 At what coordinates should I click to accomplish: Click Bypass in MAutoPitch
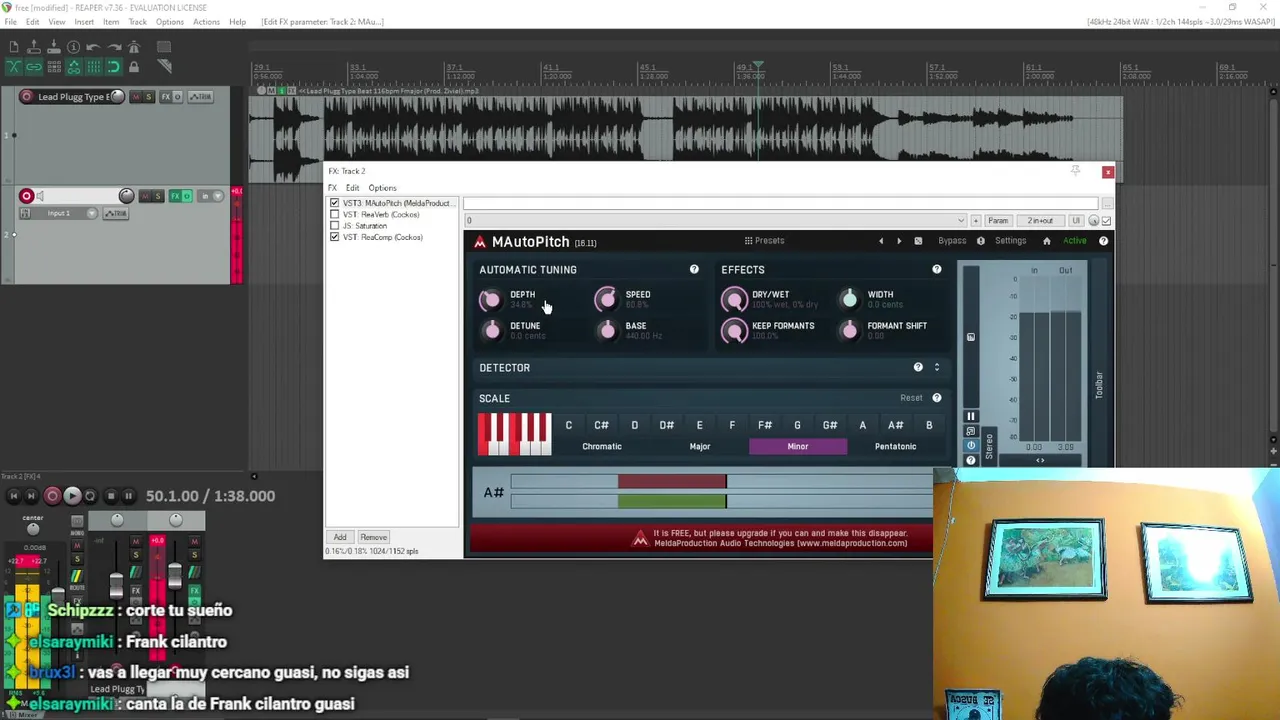click(x=952, y=241)
